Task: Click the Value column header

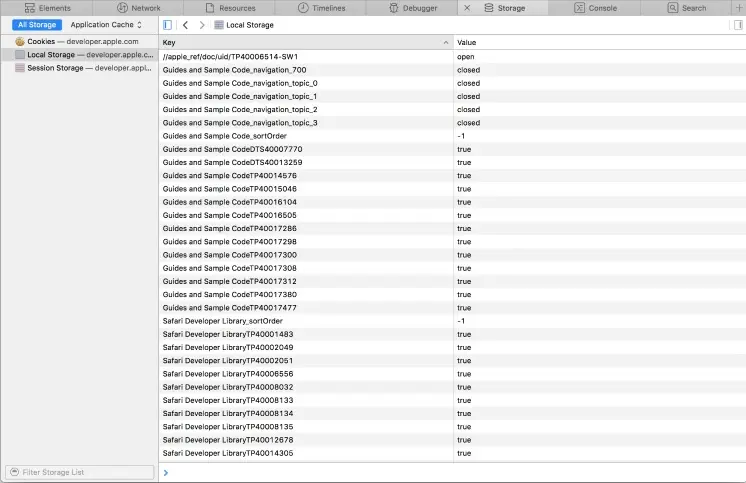Action: [x=599, y=42]
